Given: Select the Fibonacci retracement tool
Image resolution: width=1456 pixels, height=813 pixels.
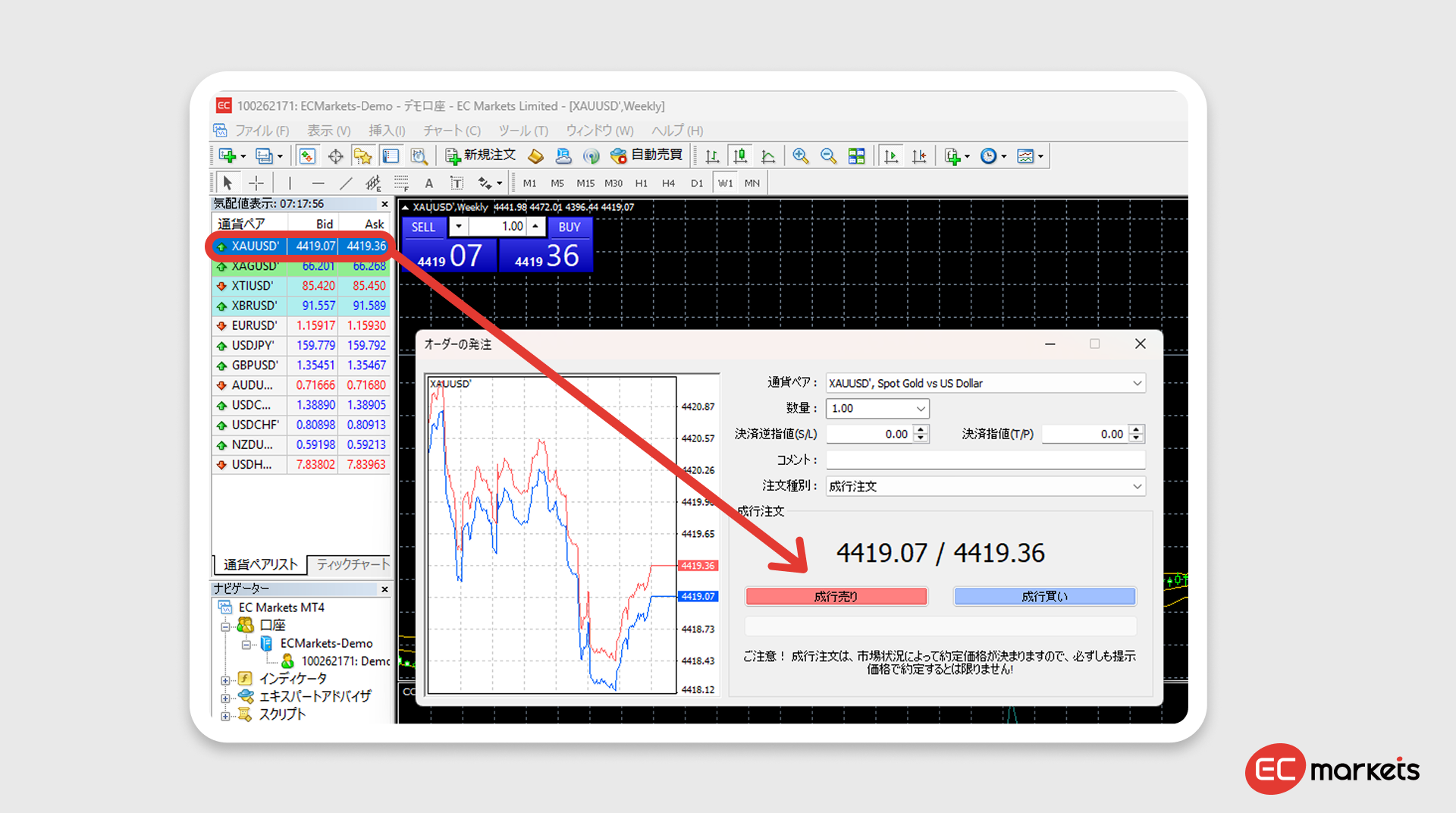Looking at the screenshot, I should point(401,183).
